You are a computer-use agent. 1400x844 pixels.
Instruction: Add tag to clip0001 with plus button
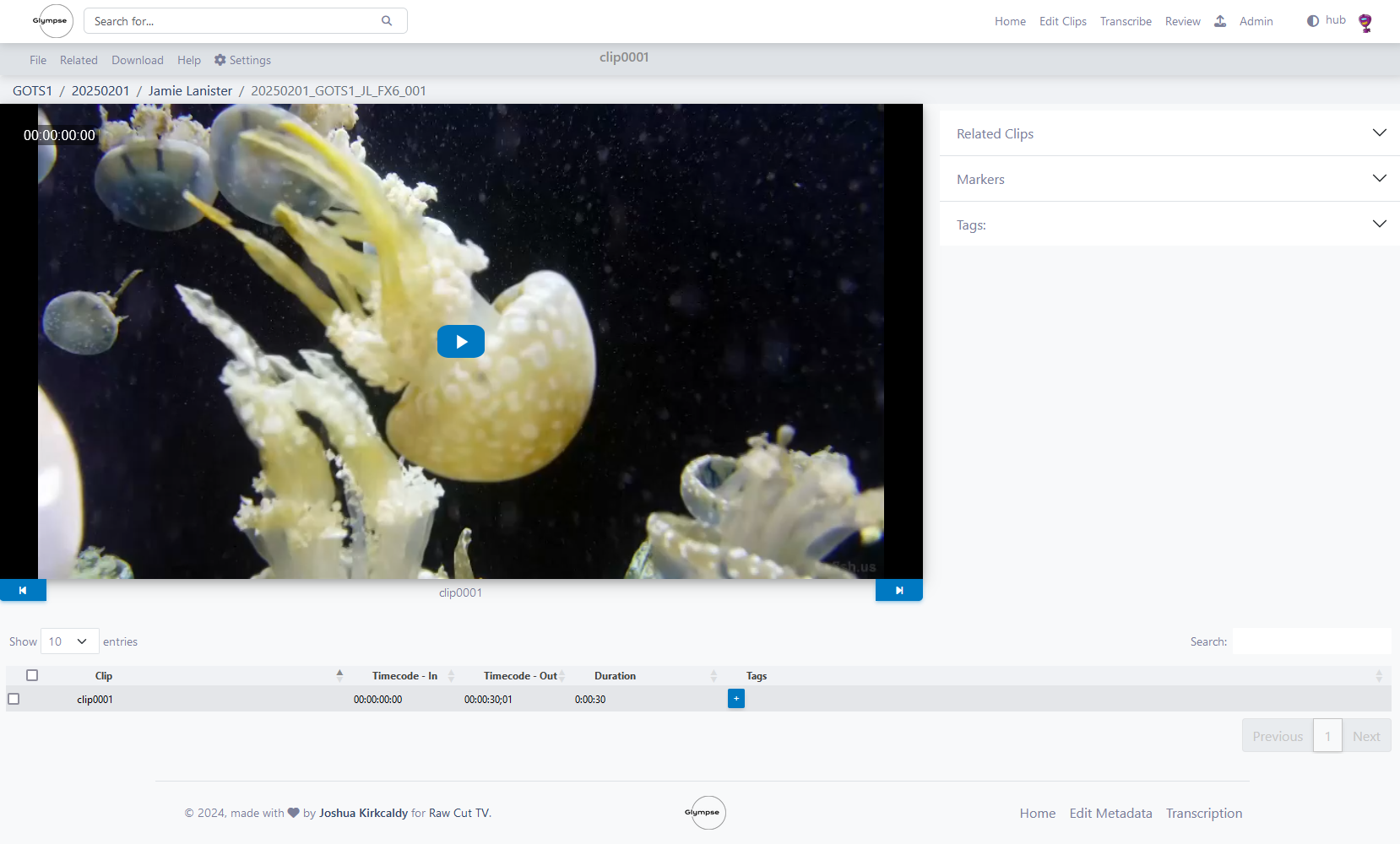735,699
